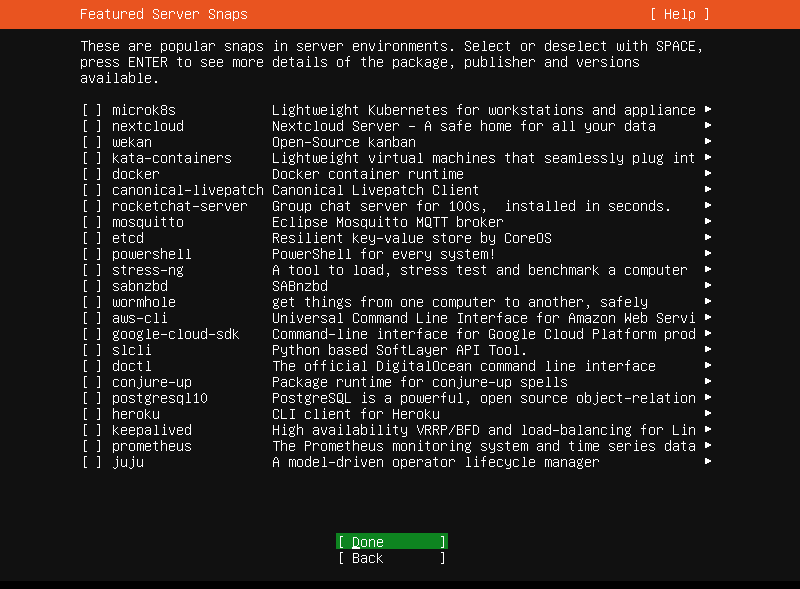This screenshot has height=589, width=800.
Task: Show wekan details via arrow
Action: 708,141
